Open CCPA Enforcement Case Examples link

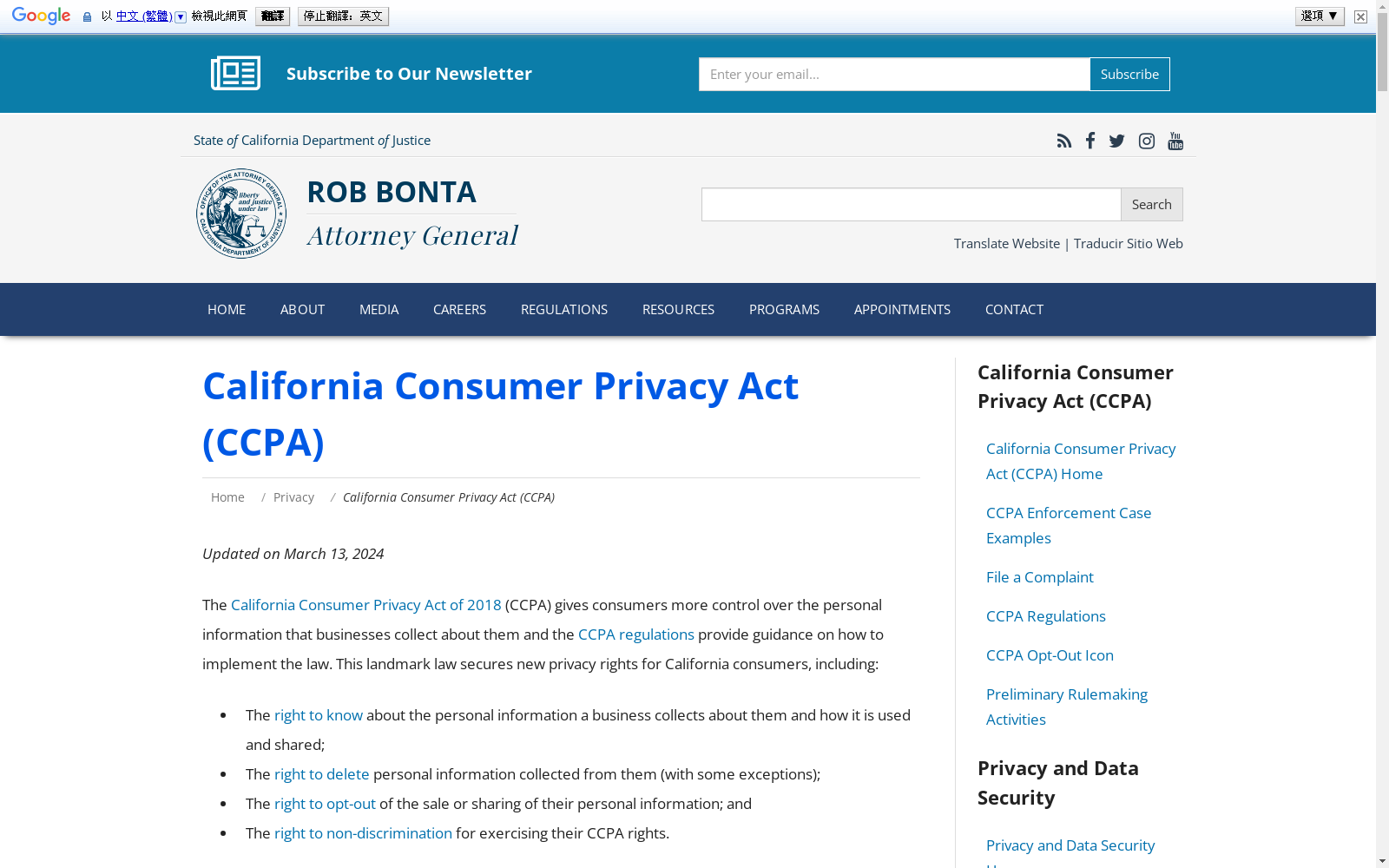(x=1069, y=525)
